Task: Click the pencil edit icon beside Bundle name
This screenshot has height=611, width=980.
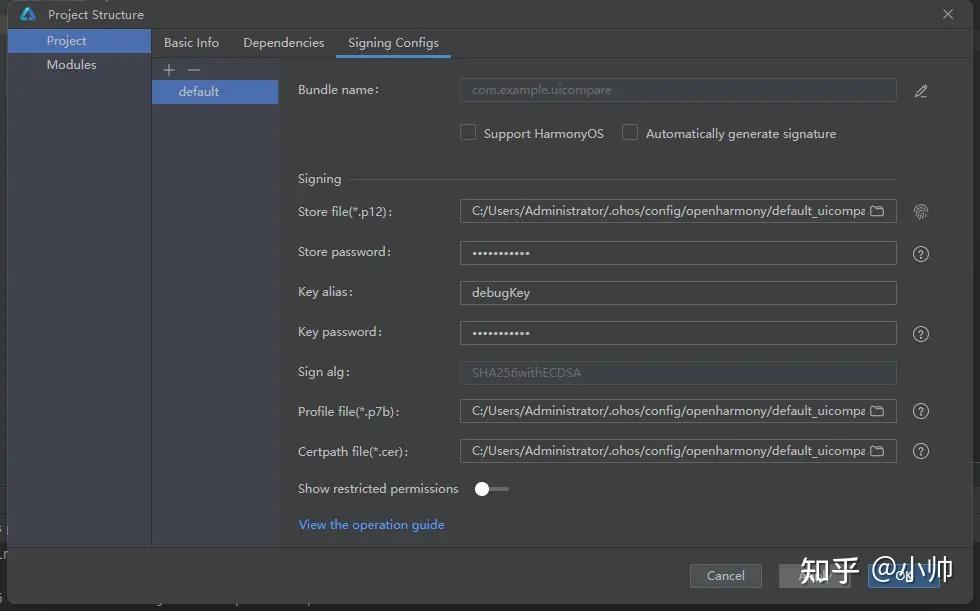Action: 921,91
